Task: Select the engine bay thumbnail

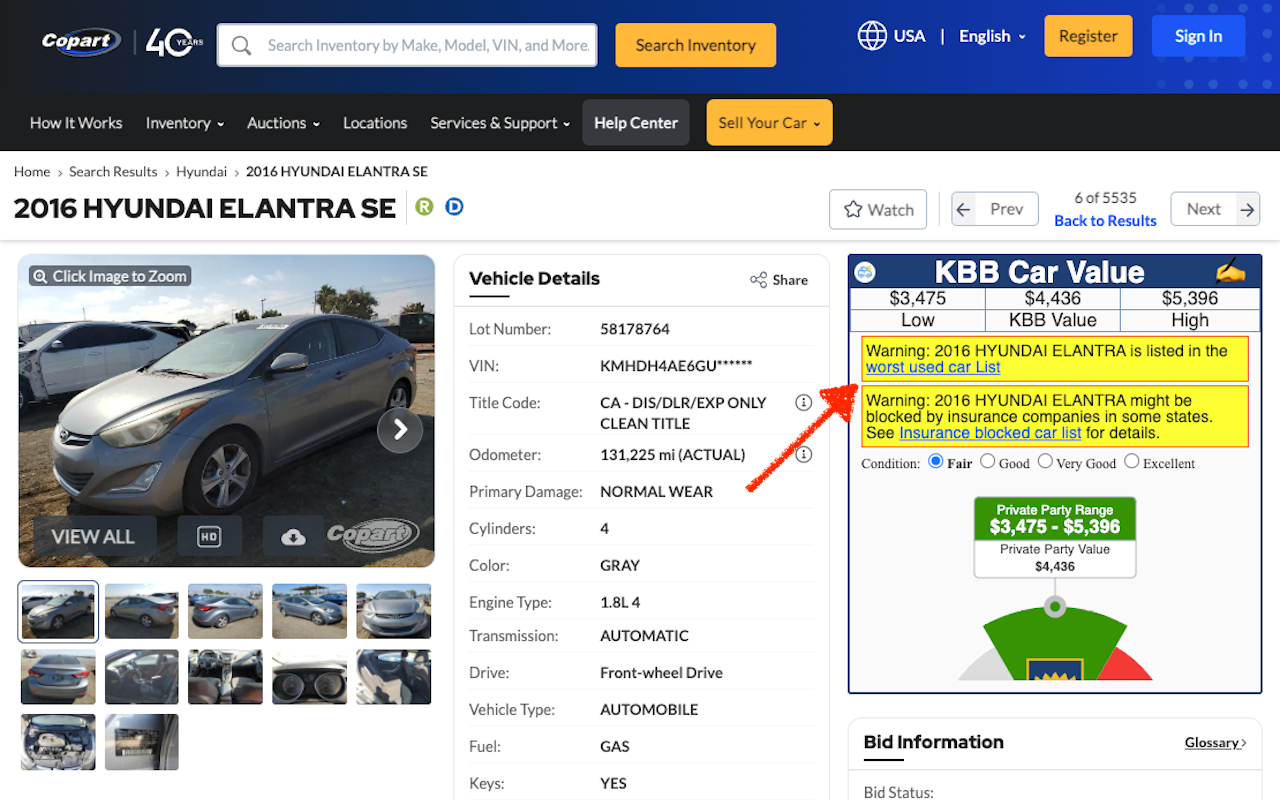Action: coord(58,742)
